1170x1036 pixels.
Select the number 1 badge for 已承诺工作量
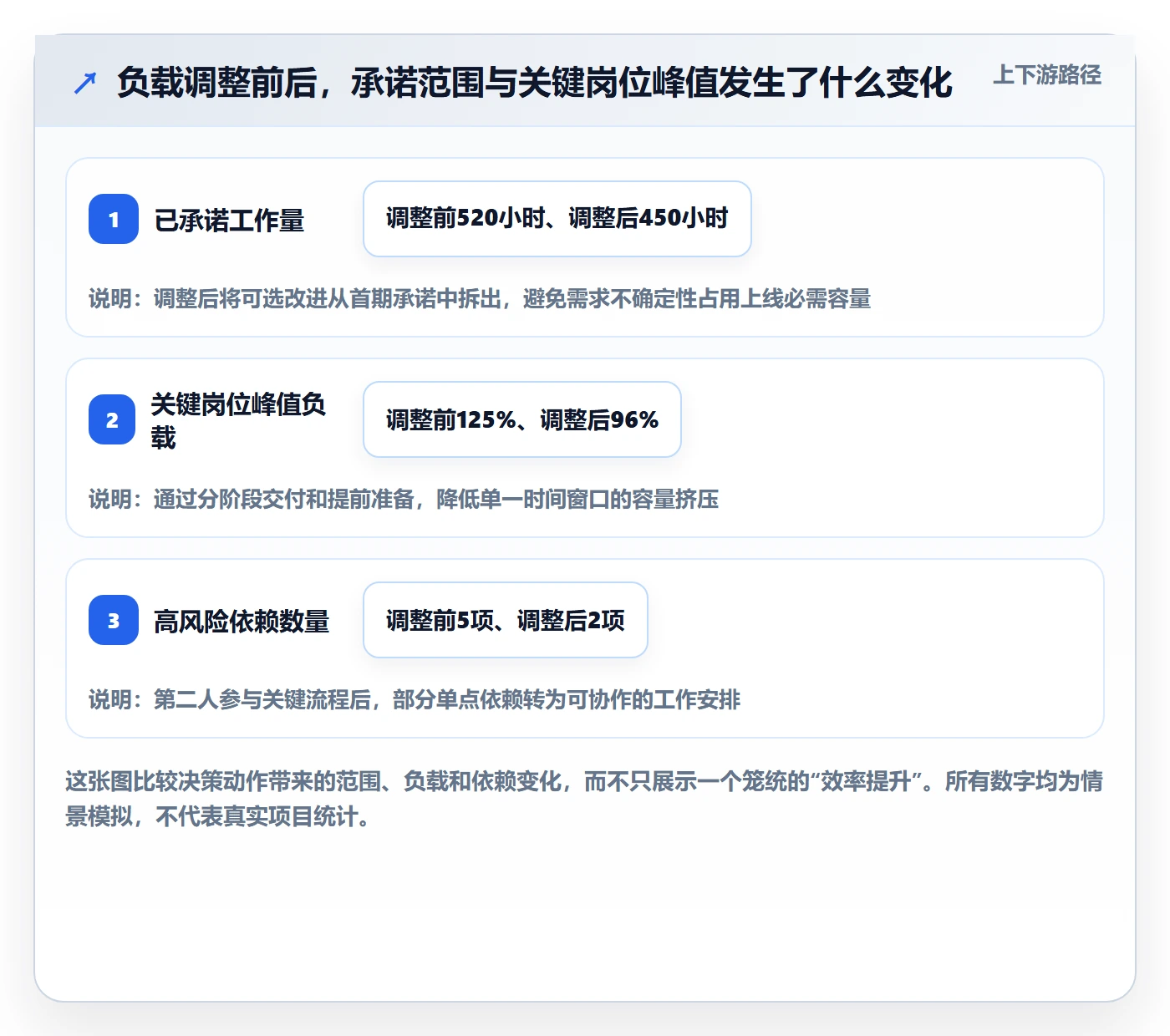coord(114,219)
